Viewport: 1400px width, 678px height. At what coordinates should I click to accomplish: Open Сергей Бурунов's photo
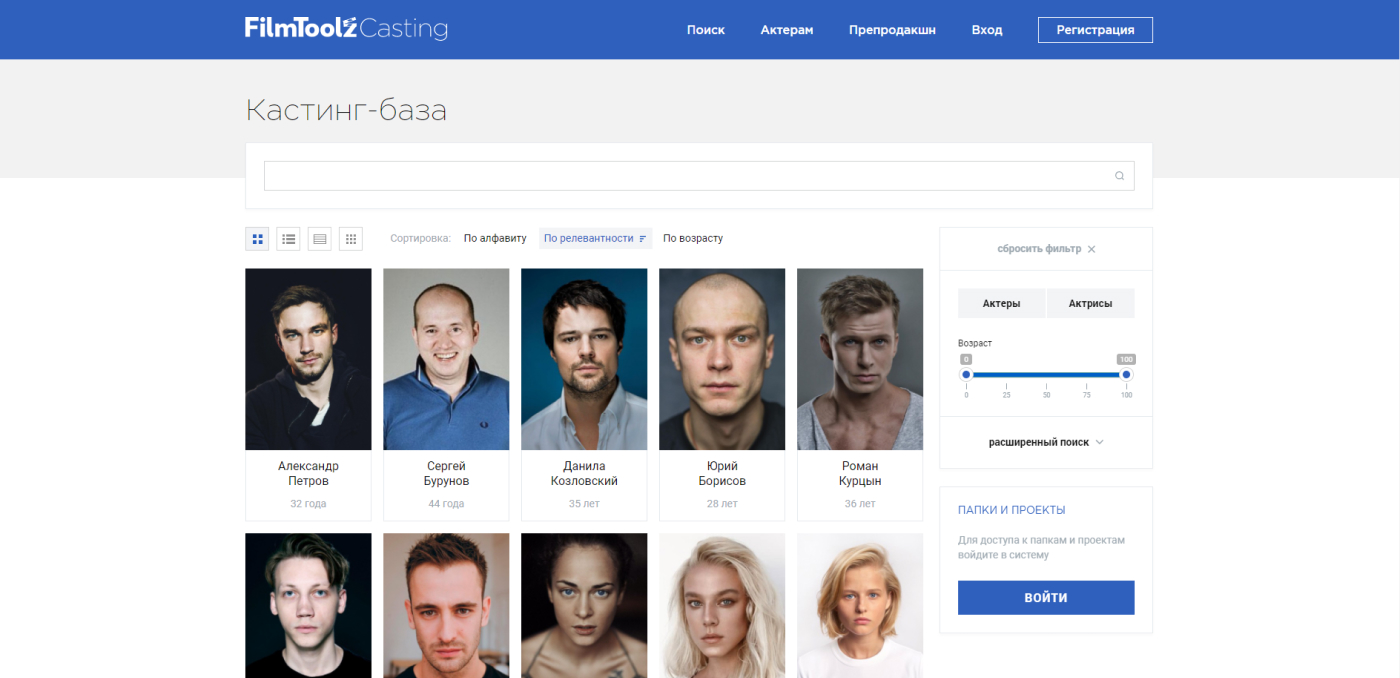tap(446, 359)
